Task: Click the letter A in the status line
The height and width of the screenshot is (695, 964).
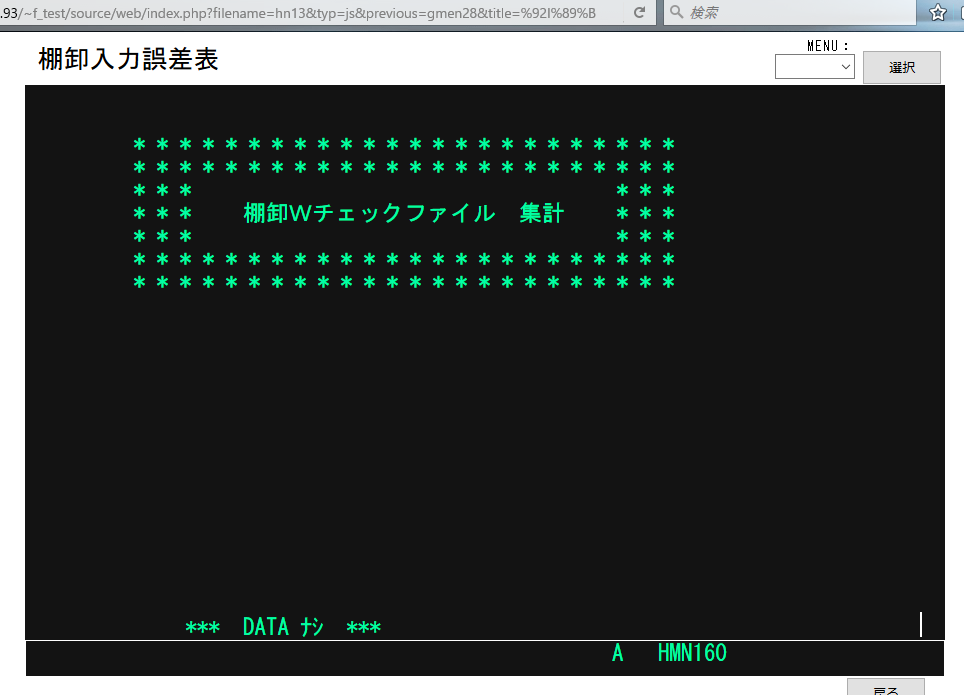Action: click(618, 654)
